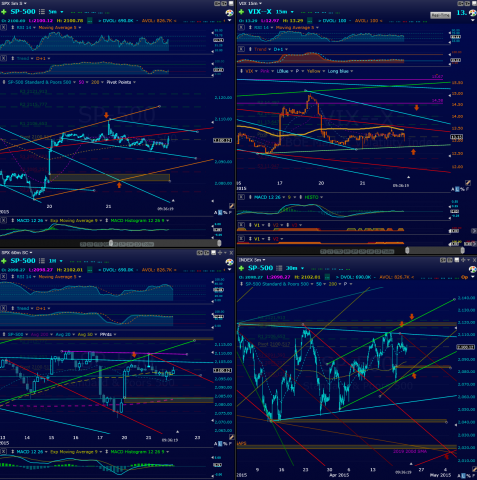
Task: Close the RSI 14 panel in SPX 5m chart
Action: pyautogui.click(x=3, y=28)
